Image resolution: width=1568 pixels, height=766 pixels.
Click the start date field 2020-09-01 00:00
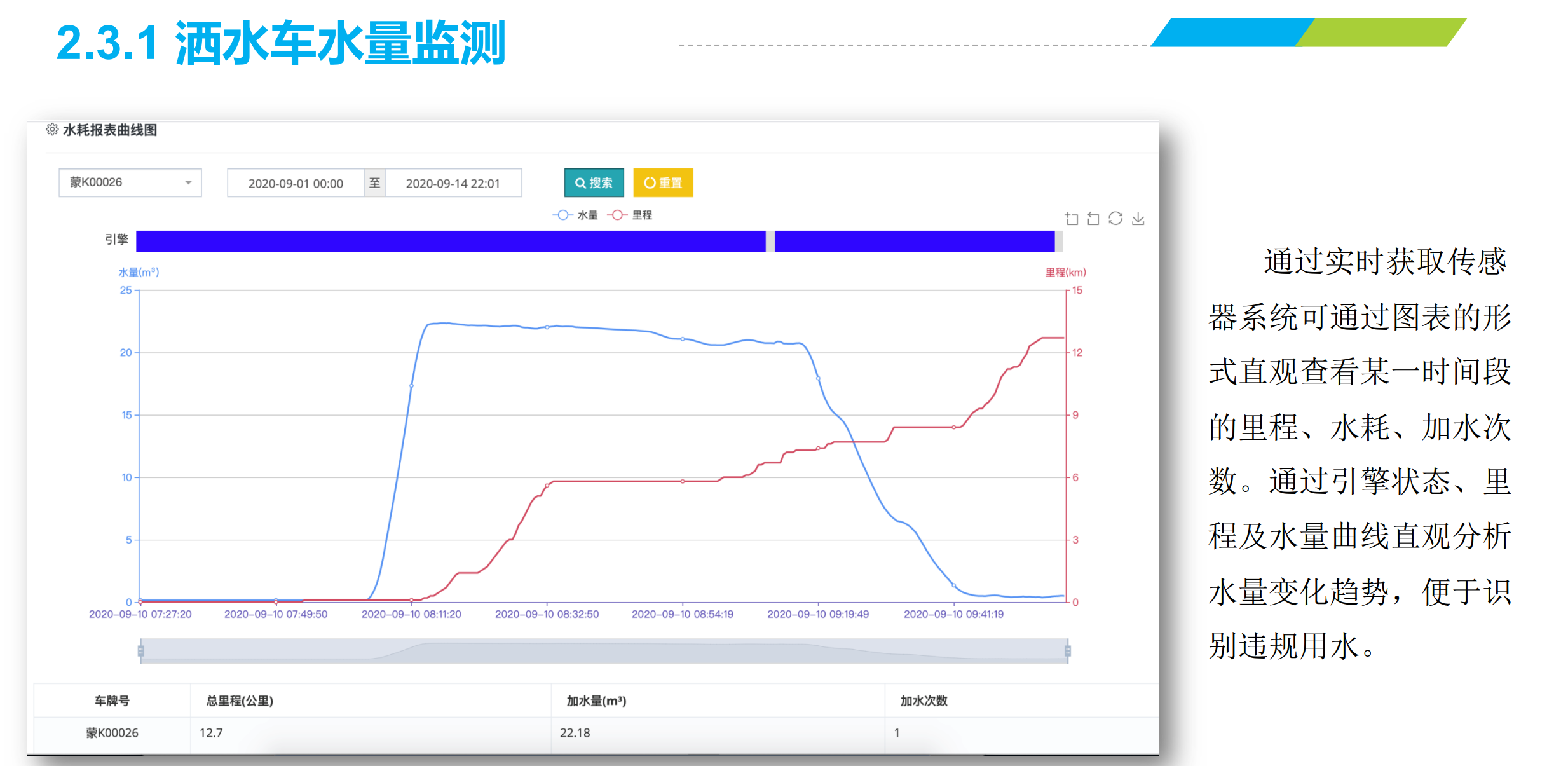296,183
